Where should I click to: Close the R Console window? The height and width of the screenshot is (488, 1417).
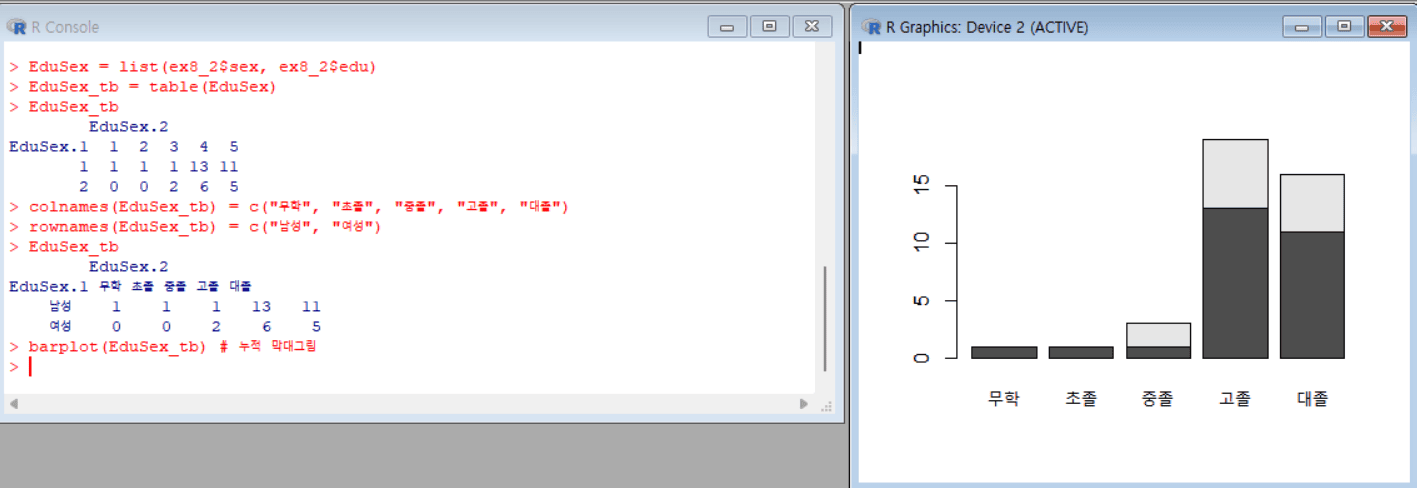[x=811, y=27]
